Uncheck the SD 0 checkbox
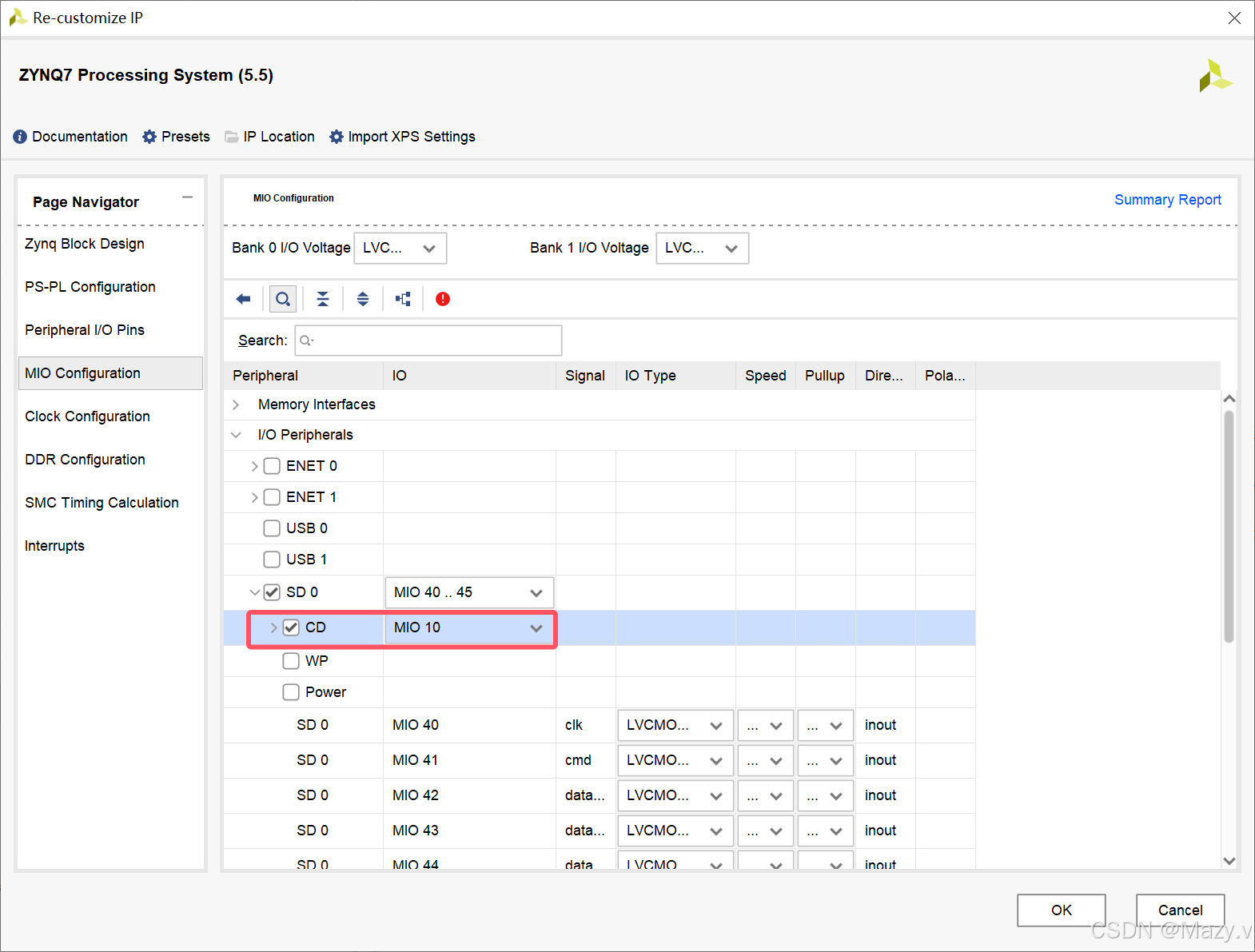This screenshot has width=1255, height=952. (x=272, y=592)
